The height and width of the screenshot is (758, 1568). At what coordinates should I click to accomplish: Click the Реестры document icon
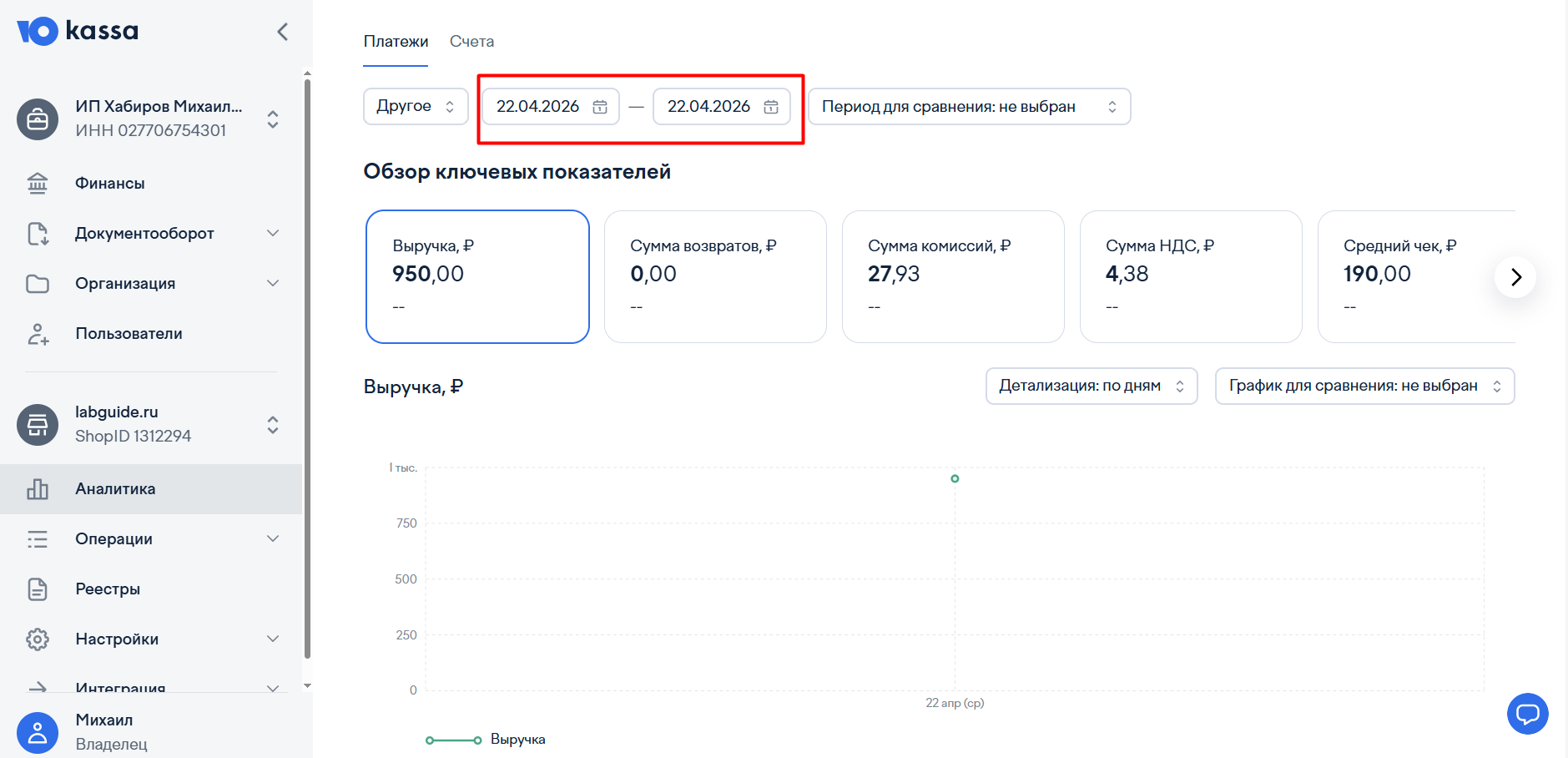[38, 589]
